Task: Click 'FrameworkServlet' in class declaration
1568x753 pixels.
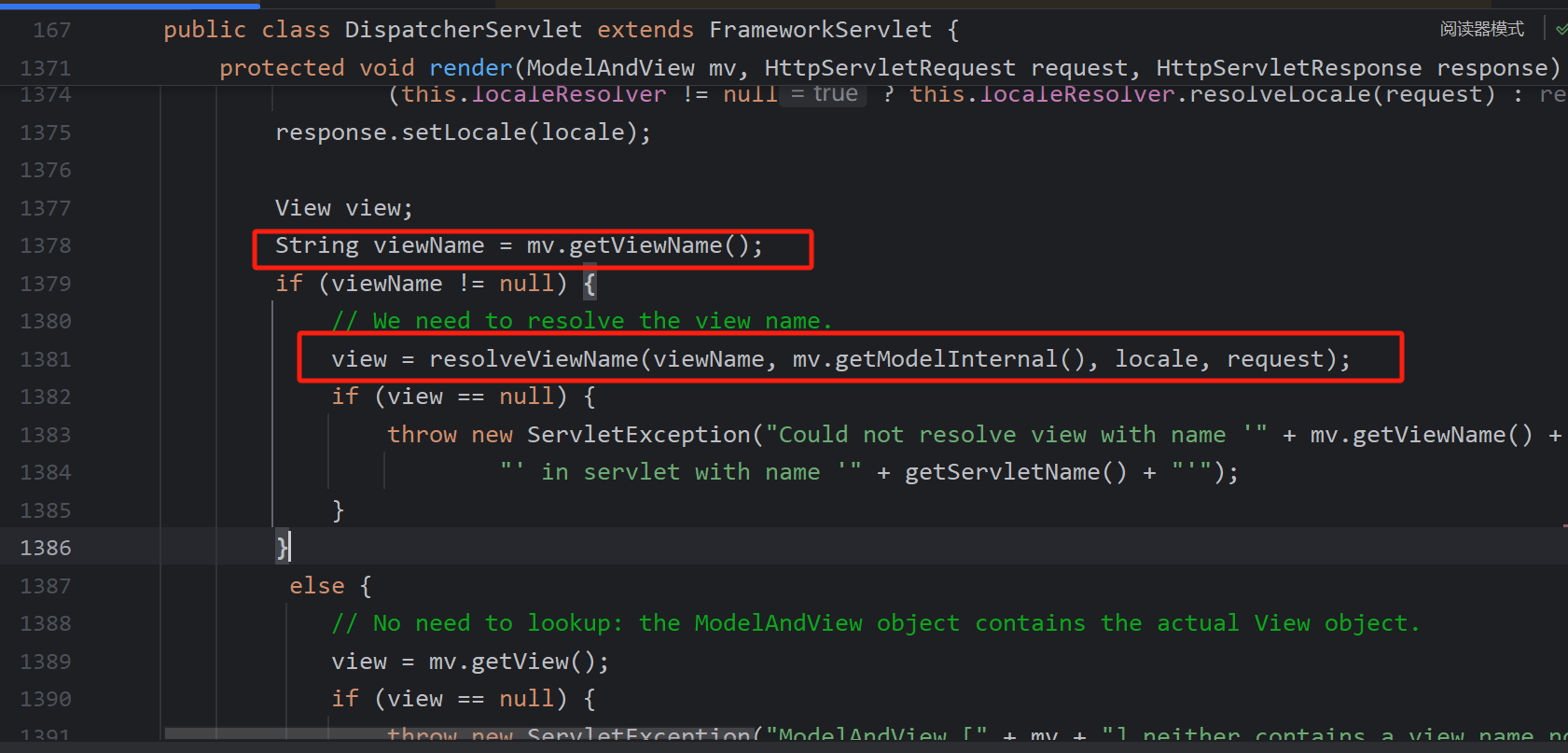Action: click(x=820, y=30)
